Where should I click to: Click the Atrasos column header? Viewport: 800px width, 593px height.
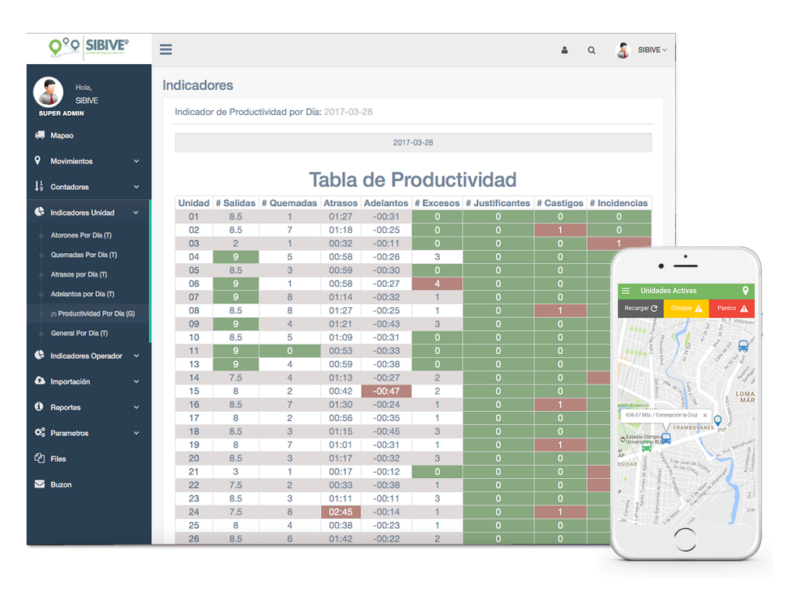tap(341, 203)
